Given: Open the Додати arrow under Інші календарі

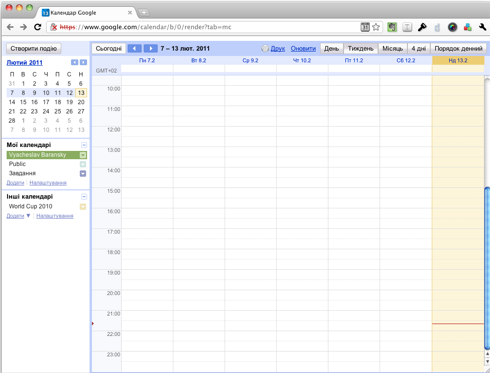Looking at the screenshot, I should [x=28, y=216].
